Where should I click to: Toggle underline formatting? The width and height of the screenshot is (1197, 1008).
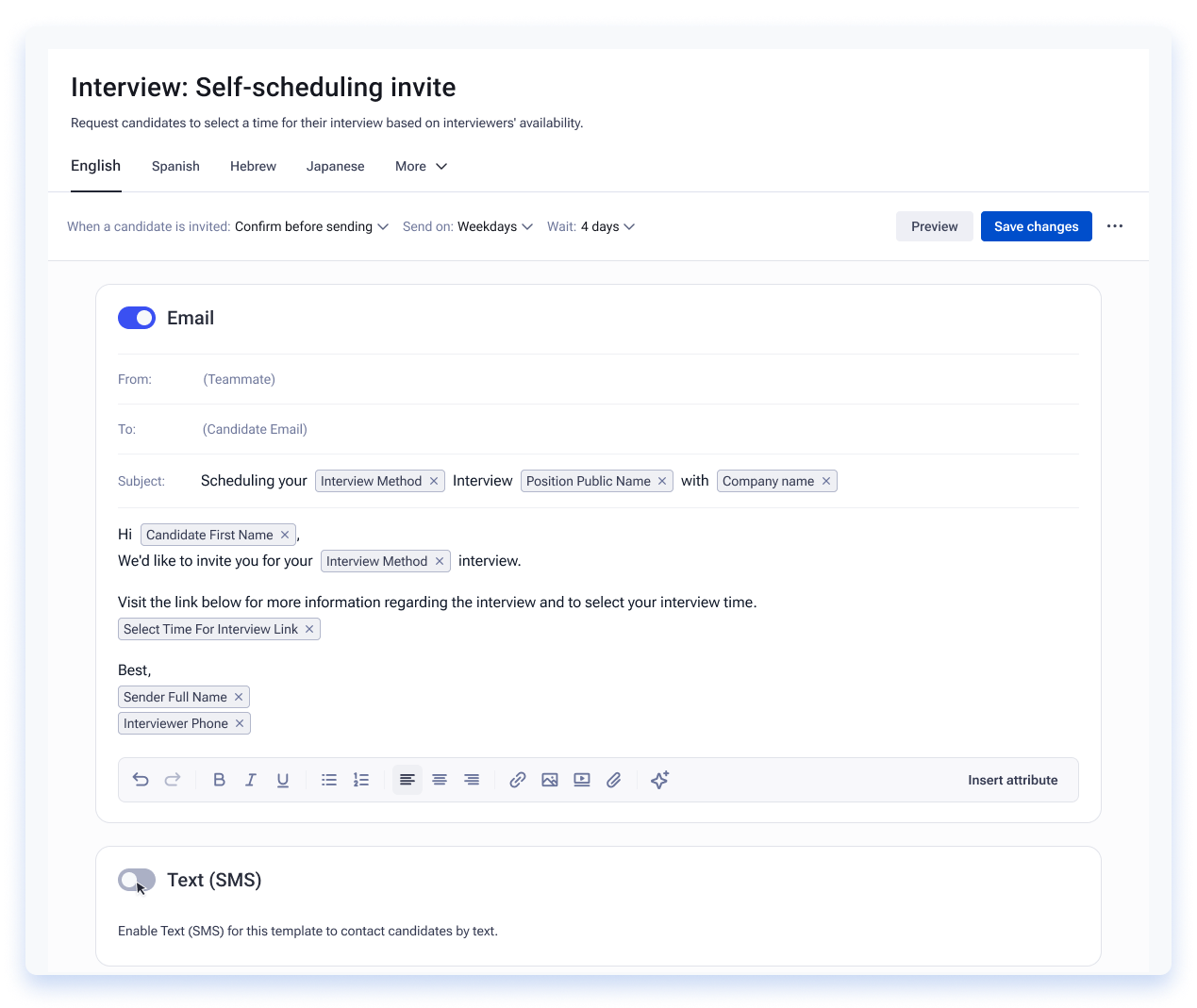[x=283, y=780]
